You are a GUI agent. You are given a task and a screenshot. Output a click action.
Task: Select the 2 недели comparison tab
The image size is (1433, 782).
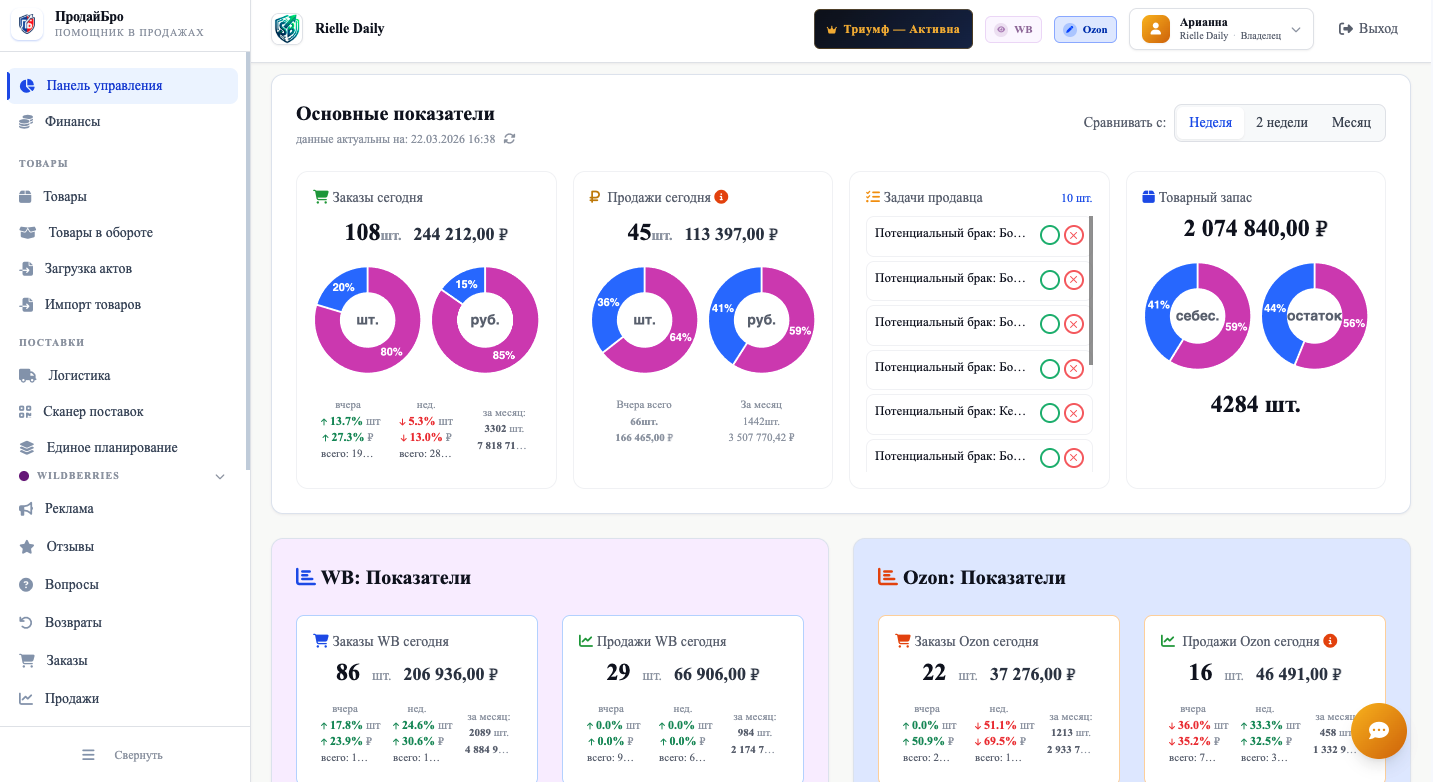(x=1281, y=123)
